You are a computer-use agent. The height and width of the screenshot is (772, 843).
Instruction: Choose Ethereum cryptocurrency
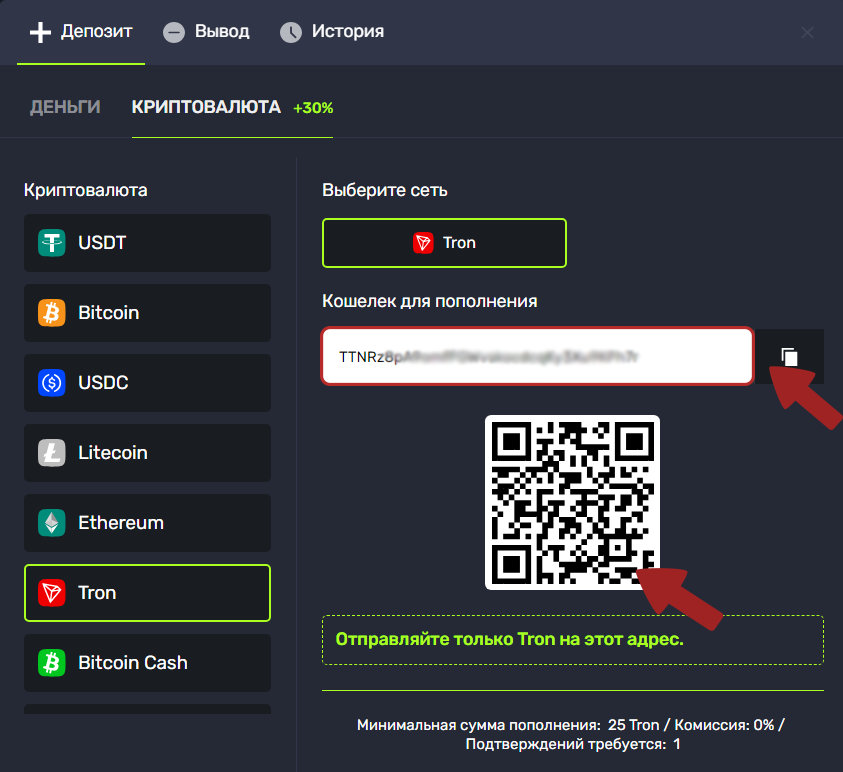(x=147, y=523)
